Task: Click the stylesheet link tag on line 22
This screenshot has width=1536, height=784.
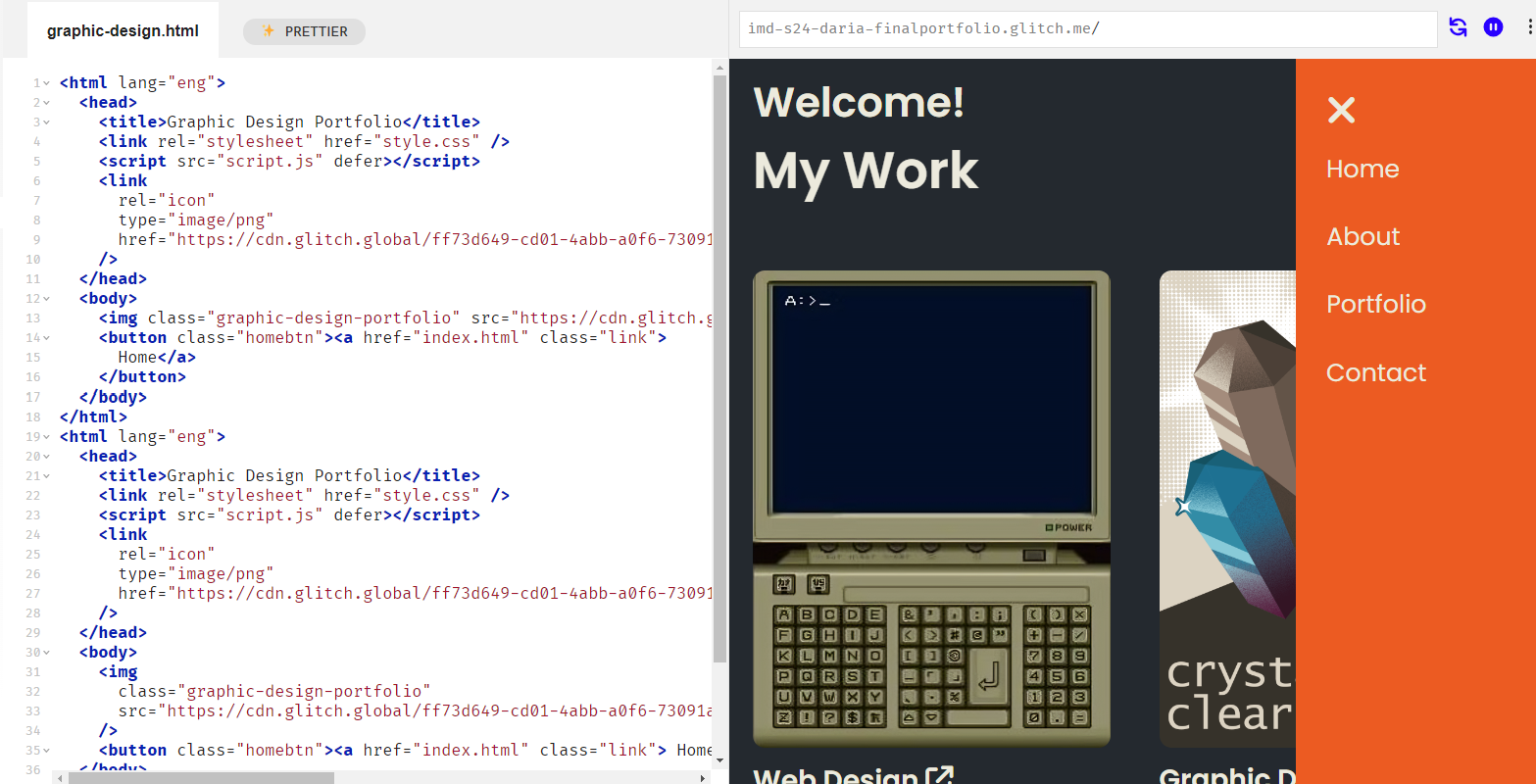Action: (x=304, y=496)
